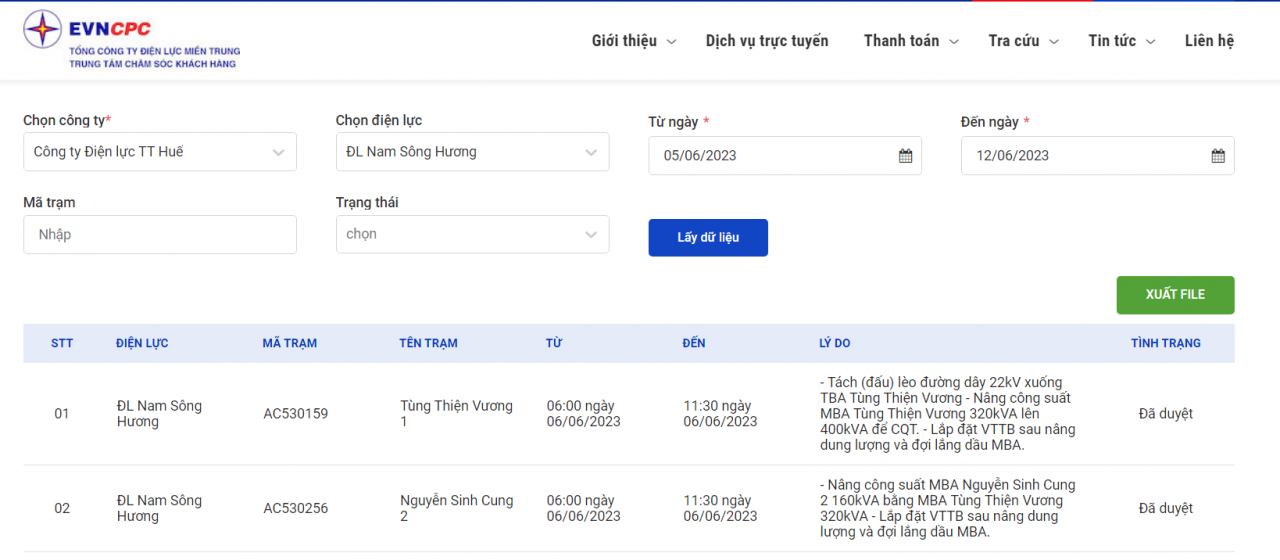1280x560 pixels.
Task: Open the Trạng thái dropdown
Action: pos(472,234)
